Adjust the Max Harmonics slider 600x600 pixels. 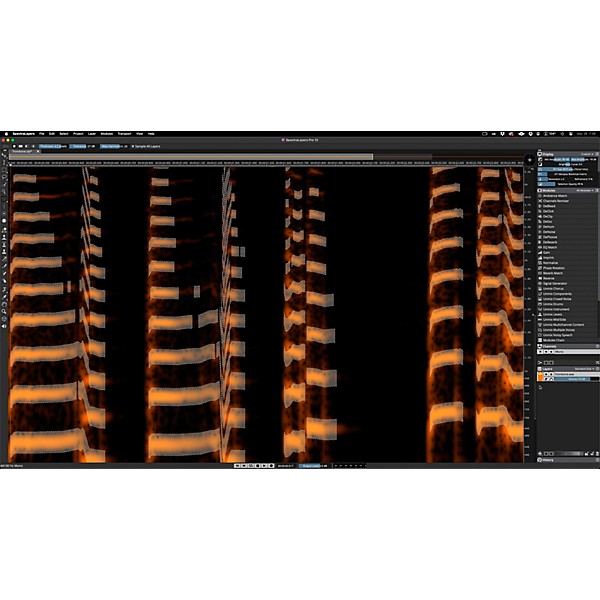click(114, 146)
